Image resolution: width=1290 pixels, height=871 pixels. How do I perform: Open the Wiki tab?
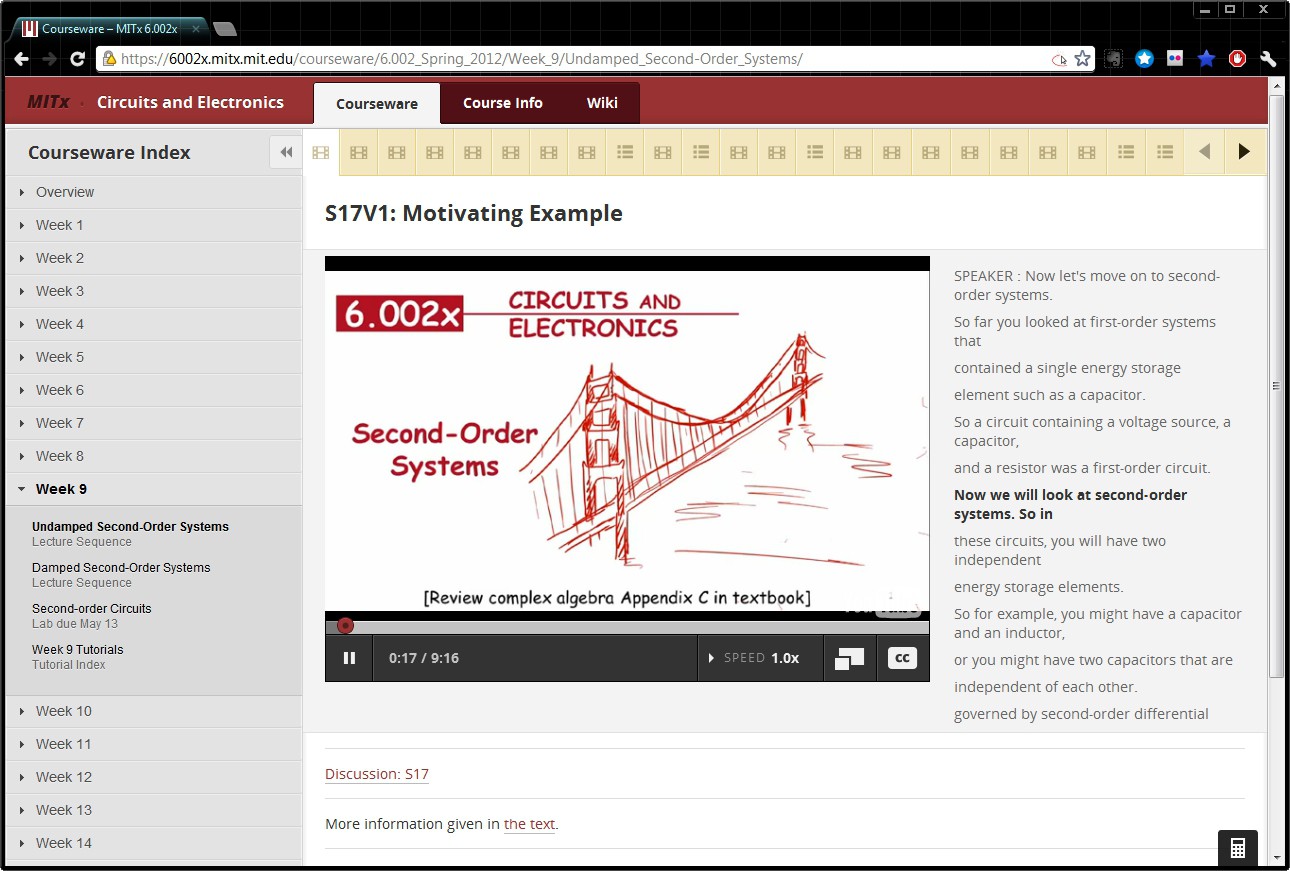point(602,103)
